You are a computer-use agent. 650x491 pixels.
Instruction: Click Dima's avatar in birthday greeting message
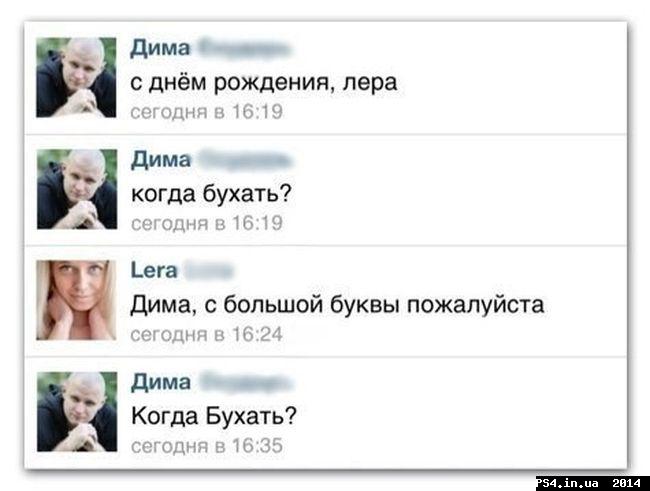[76, 78]
